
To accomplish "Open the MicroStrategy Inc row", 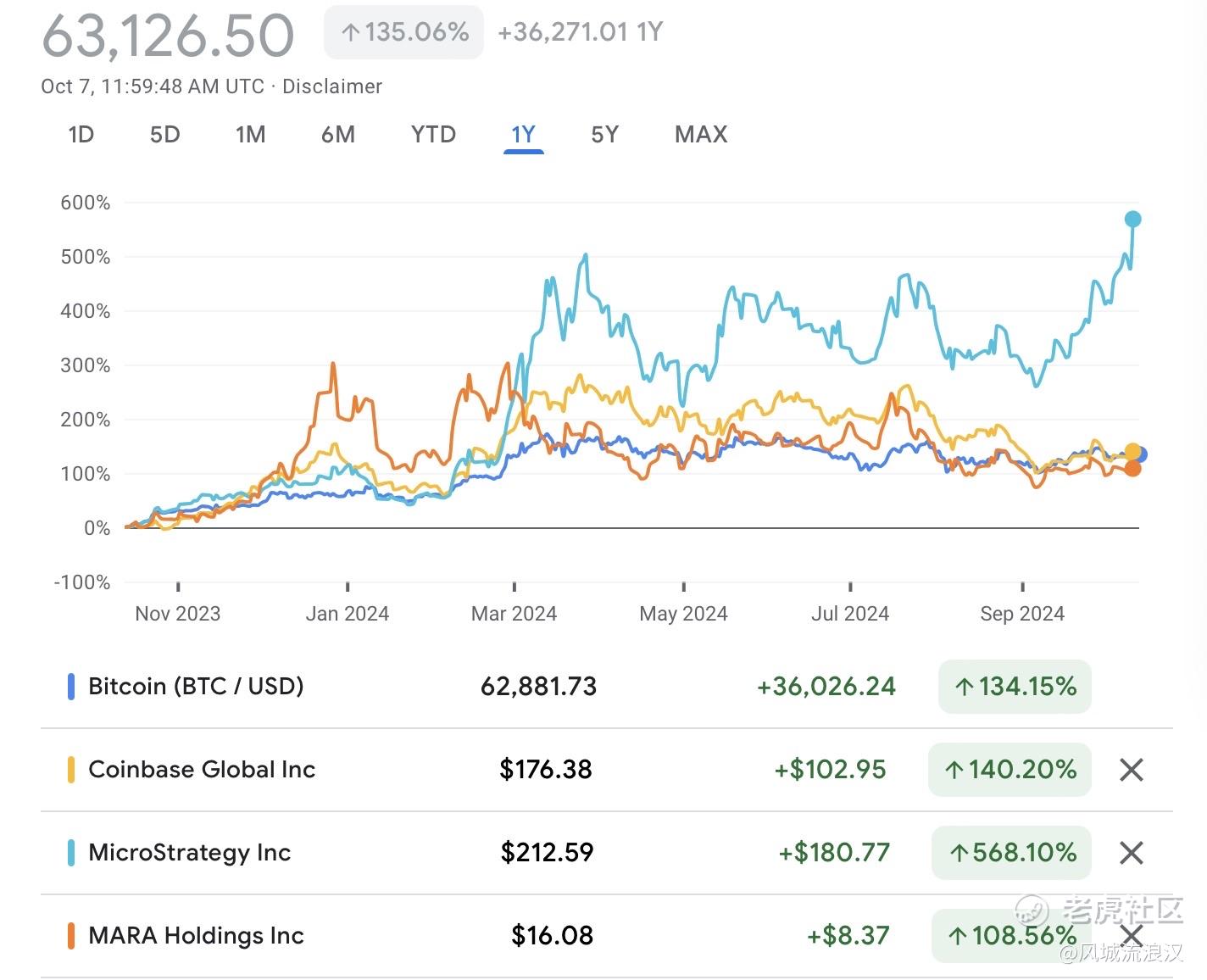I will (189, 853).
